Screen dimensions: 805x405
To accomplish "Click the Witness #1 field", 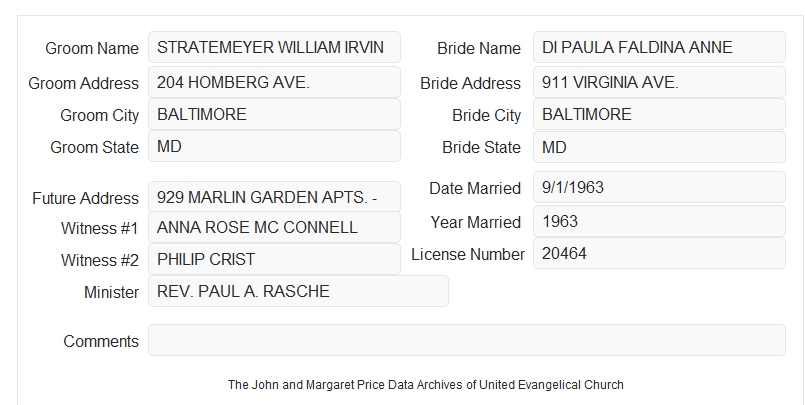I will coord(274,227).
